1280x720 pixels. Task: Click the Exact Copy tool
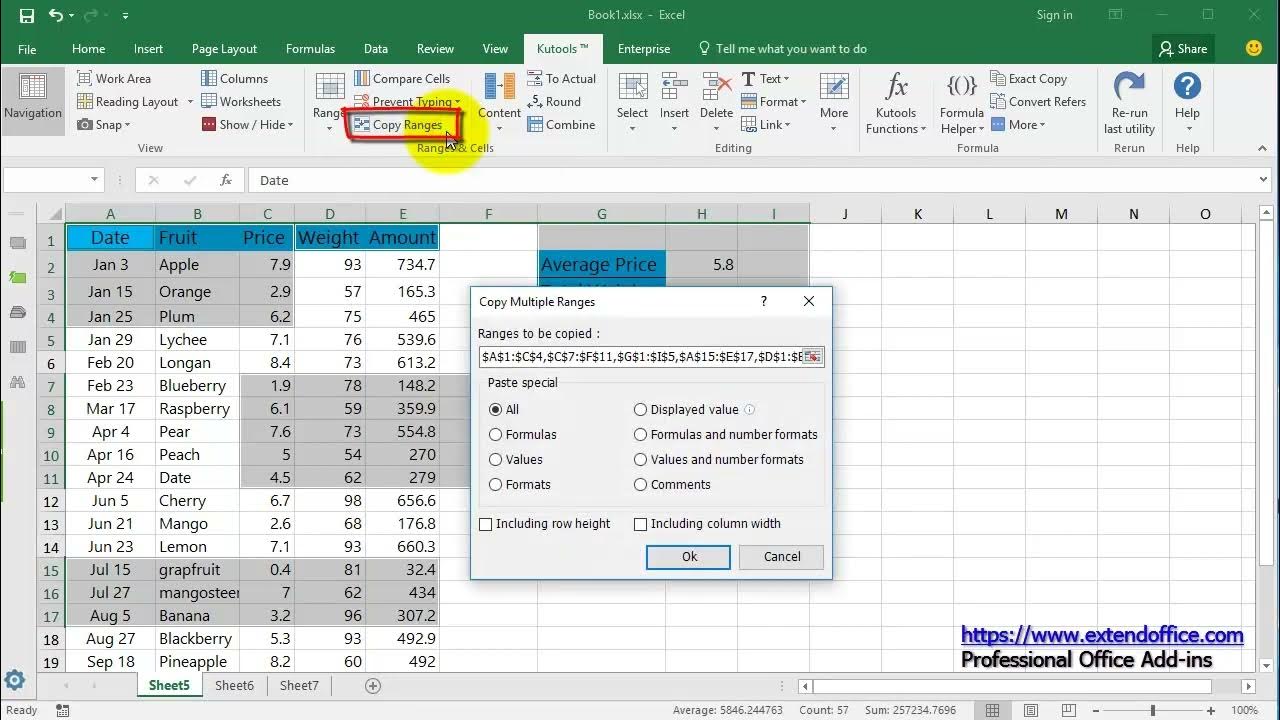1029,78
